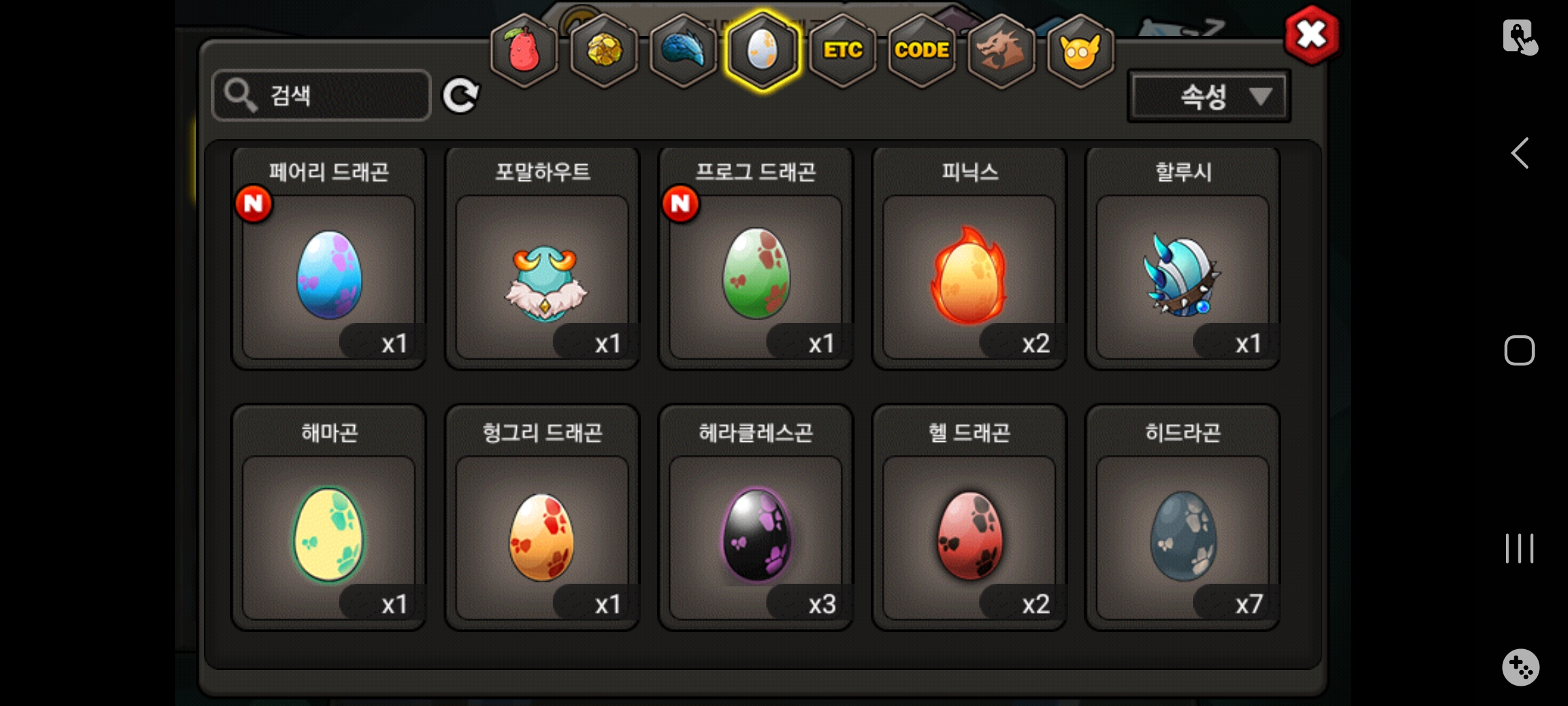This screenshot has height=706, width=1568.
Task: Choose the 포말하우트 horned egg
Action: point(542,259)
